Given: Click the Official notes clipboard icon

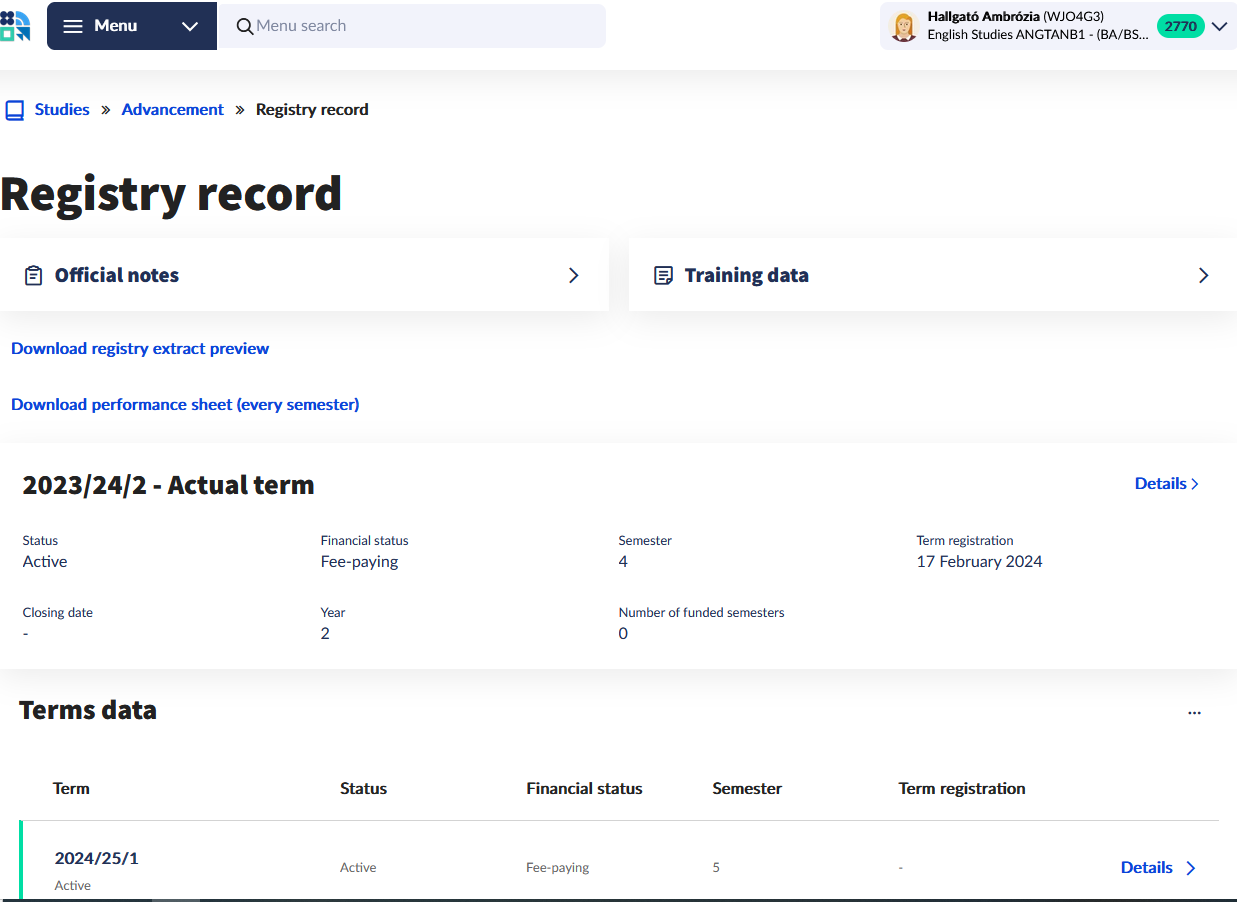Looking at the screenshot, I should [x=33, y=275].
